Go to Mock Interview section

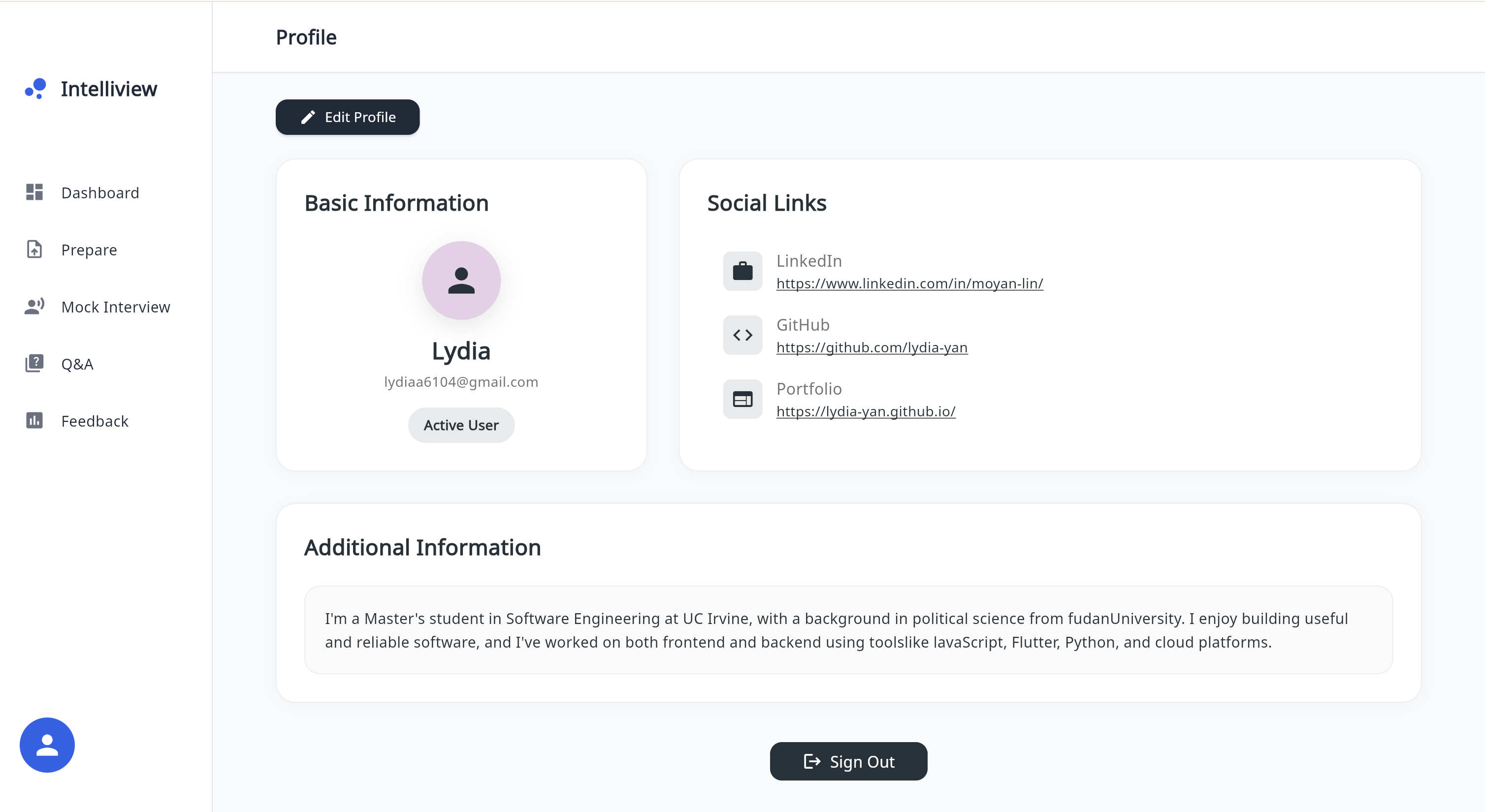[115, 307]
